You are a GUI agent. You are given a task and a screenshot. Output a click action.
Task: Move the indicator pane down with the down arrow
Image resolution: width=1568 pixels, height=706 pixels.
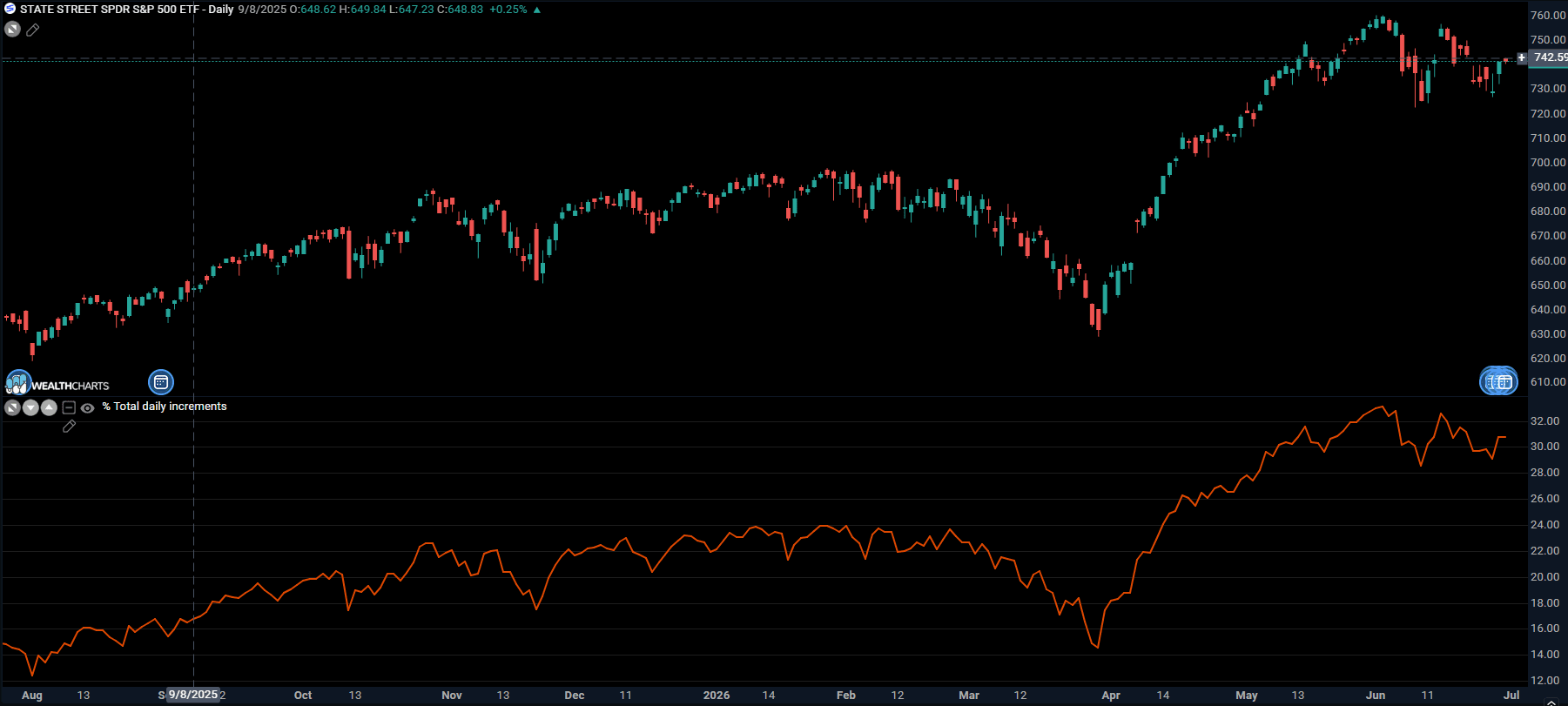(30, 407)
